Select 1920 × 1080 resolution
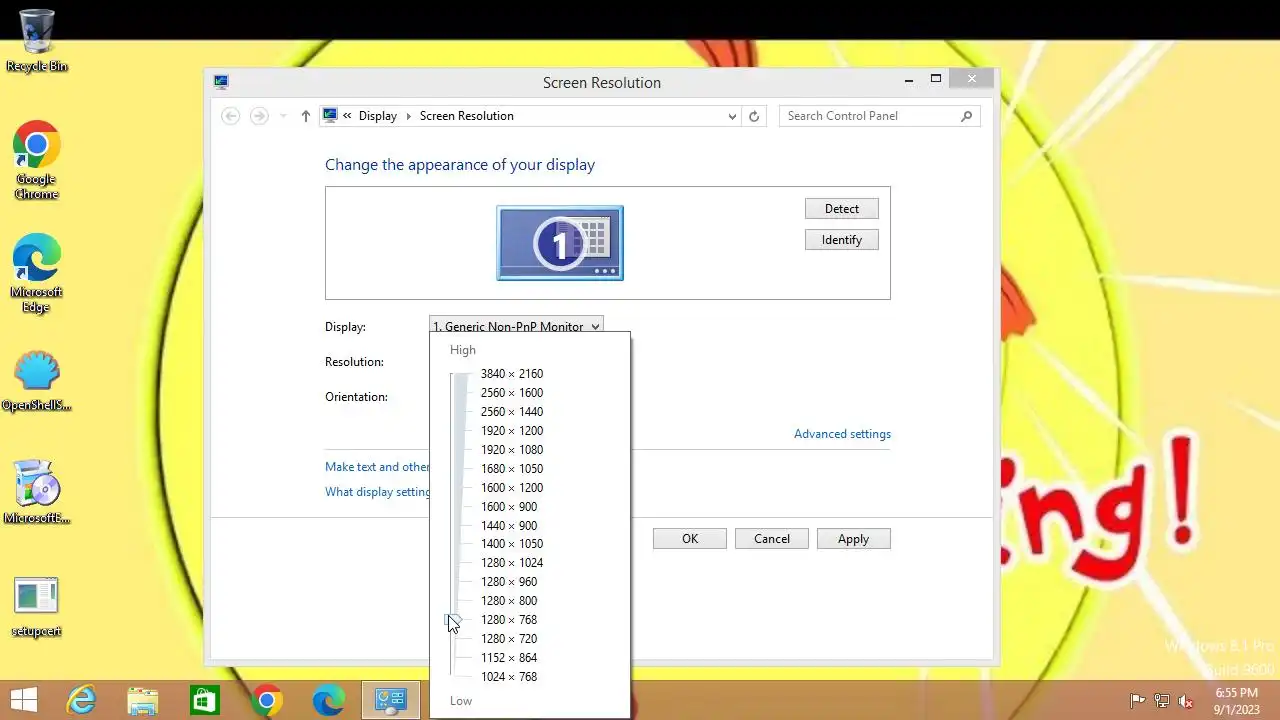 click(x=512, y=450)
